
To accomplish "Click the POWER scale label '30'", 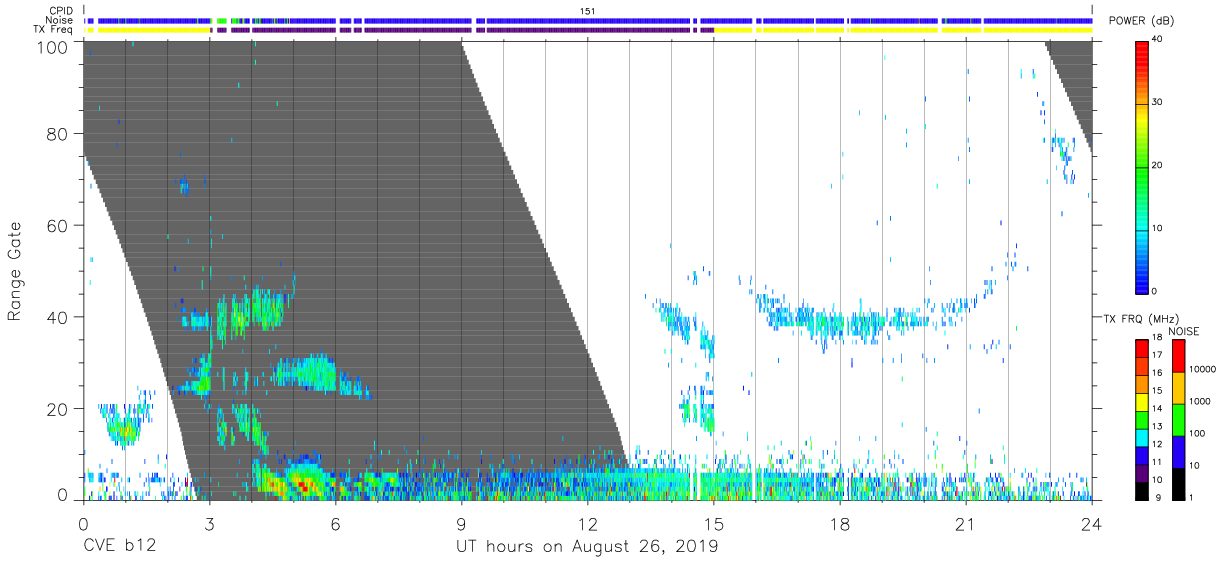I will point(1158,102).
